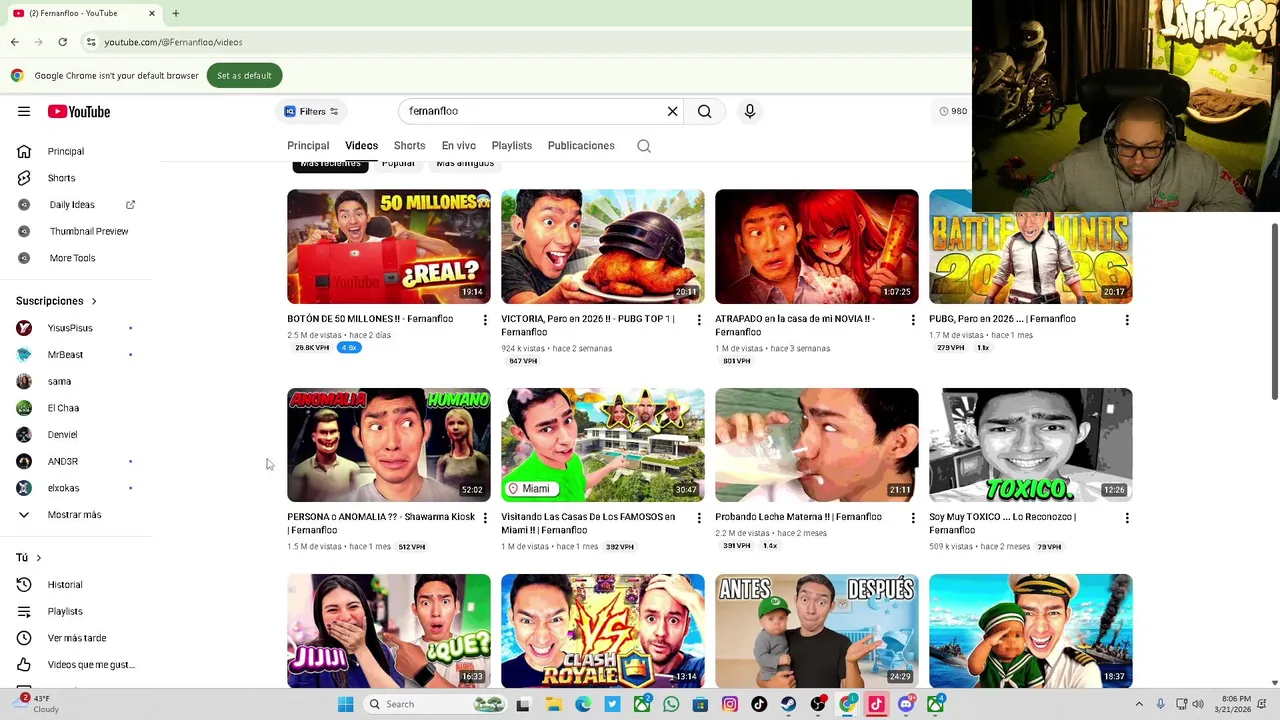1280x720 pixels.
Task: Open Shorts icon in the left sidebar
Action: pyautogui.click(x=24, y=178)
